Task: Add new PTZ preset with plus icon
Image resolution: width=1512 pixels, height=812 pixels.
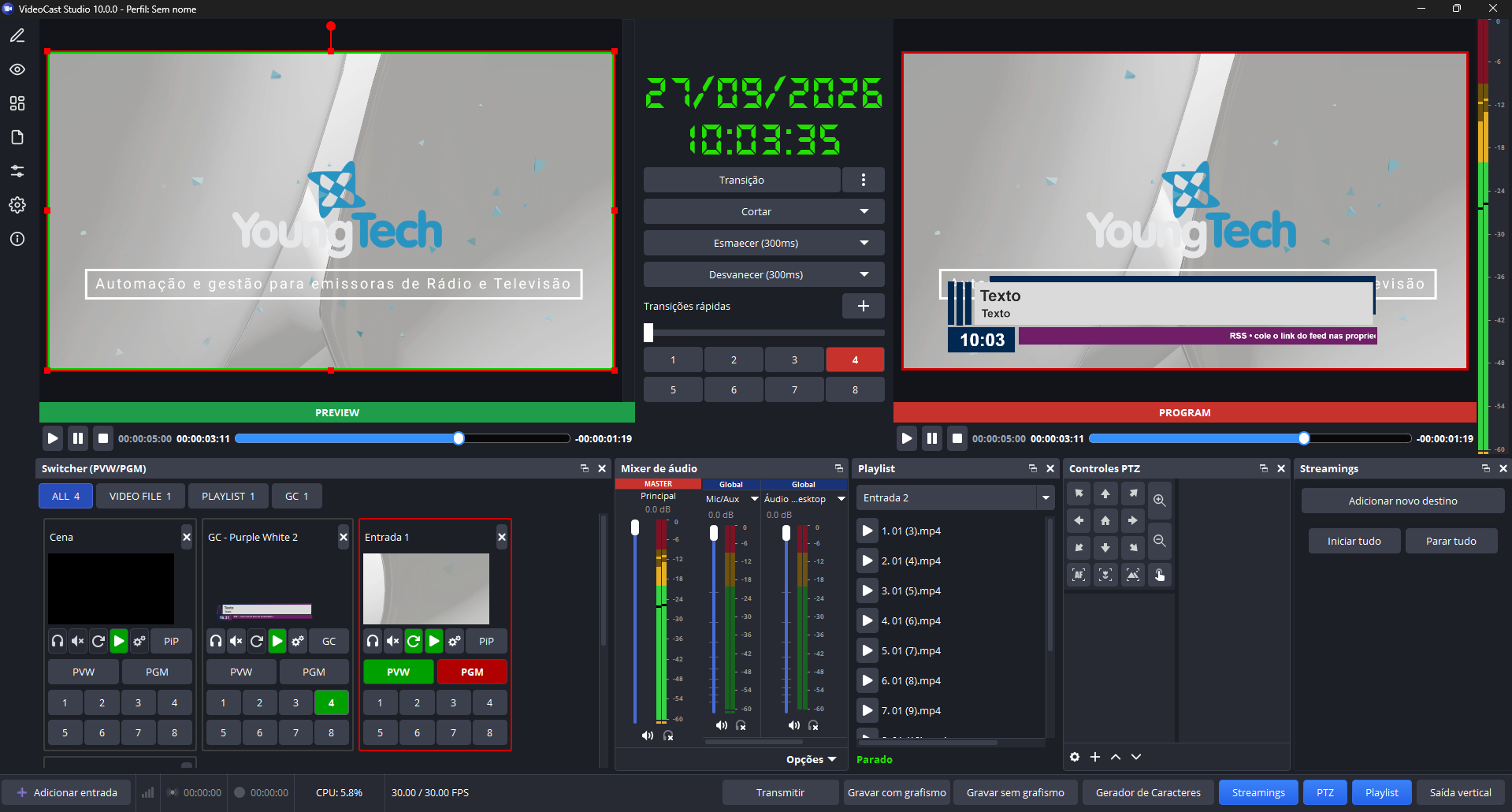Action: 1095,757
